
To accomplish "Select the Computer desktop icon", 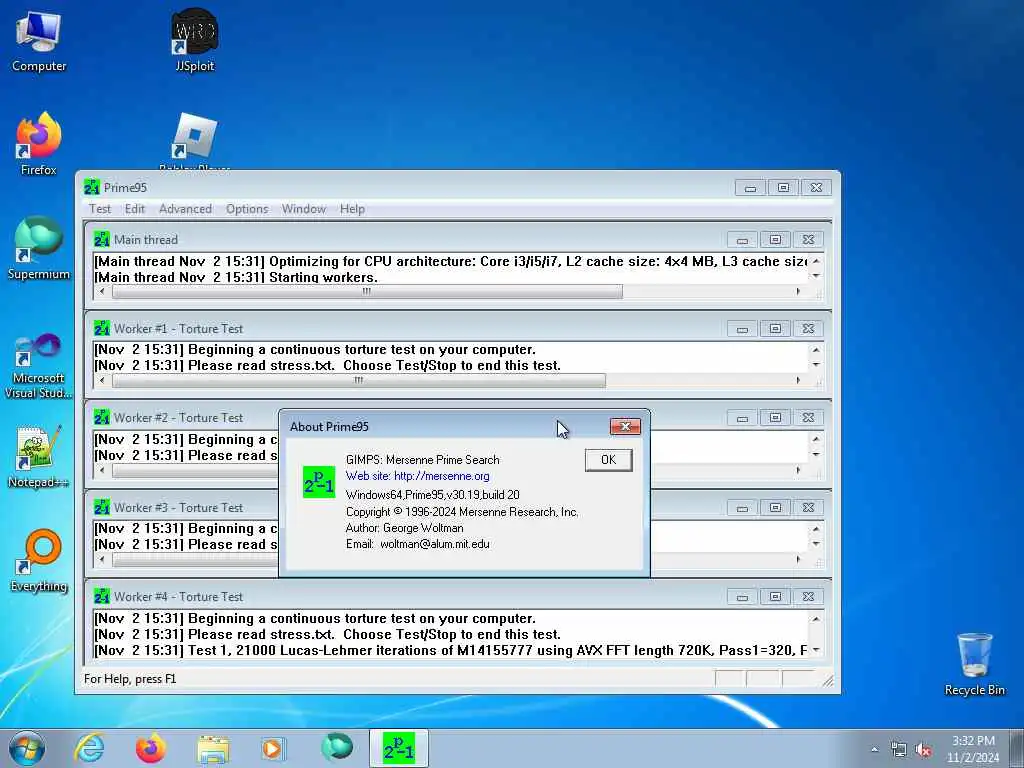I will [x=39, y=41].
